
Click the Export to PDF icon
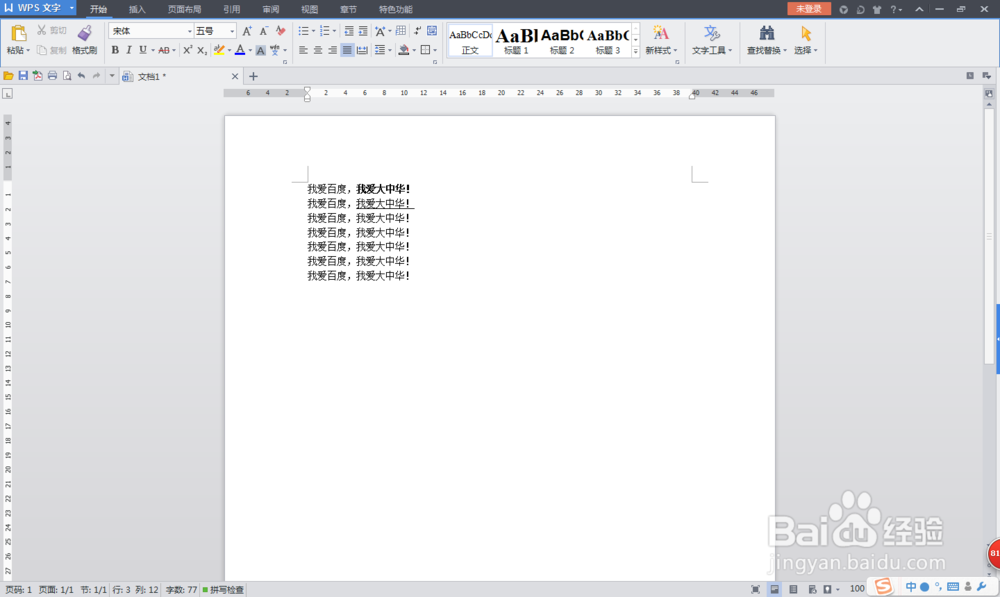tap(38, 76)
